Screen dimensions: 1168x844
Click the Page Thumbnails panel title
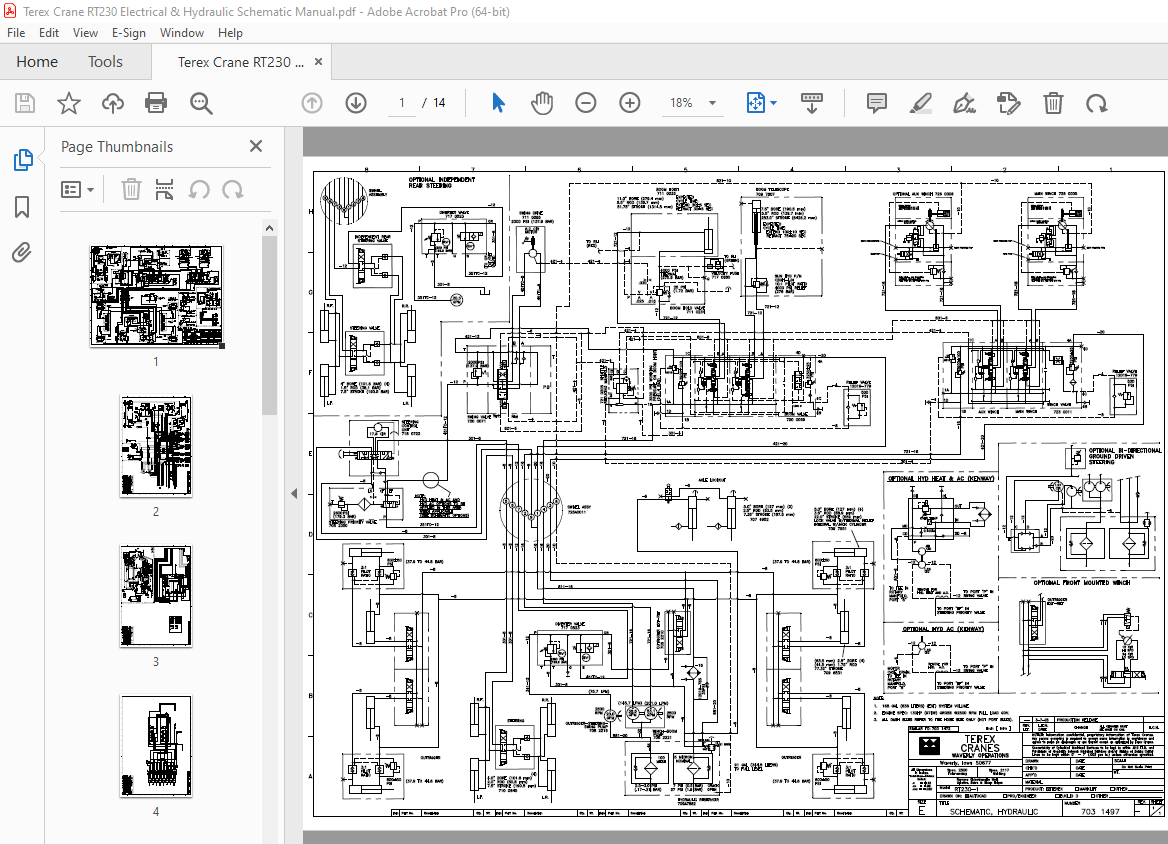(117, 147)
